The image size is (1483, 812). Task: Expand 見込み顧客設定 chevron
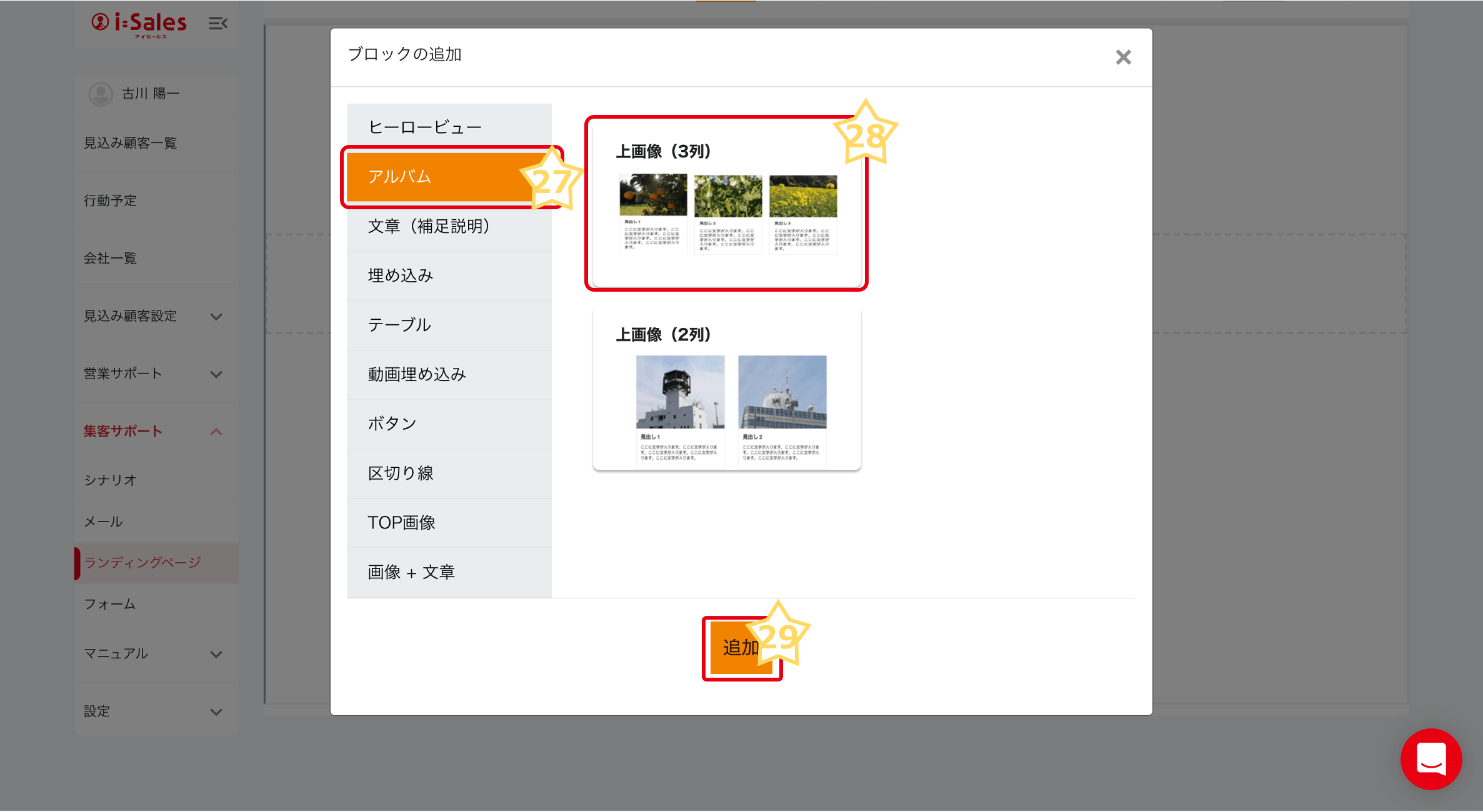pos(216,317)
